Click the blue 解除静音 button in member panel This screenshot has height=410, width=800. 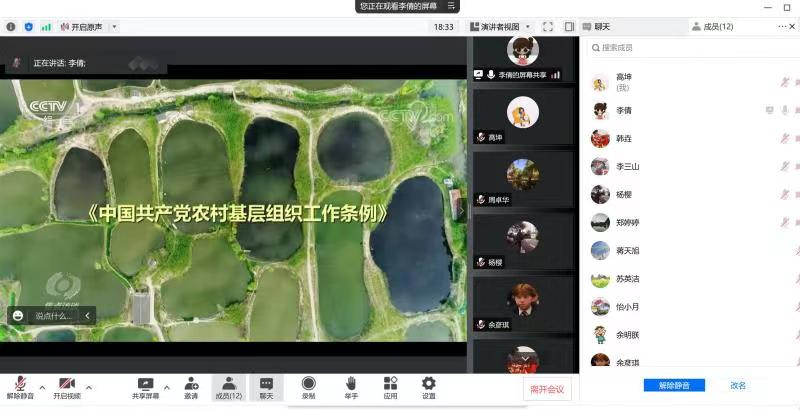(674, 386)
